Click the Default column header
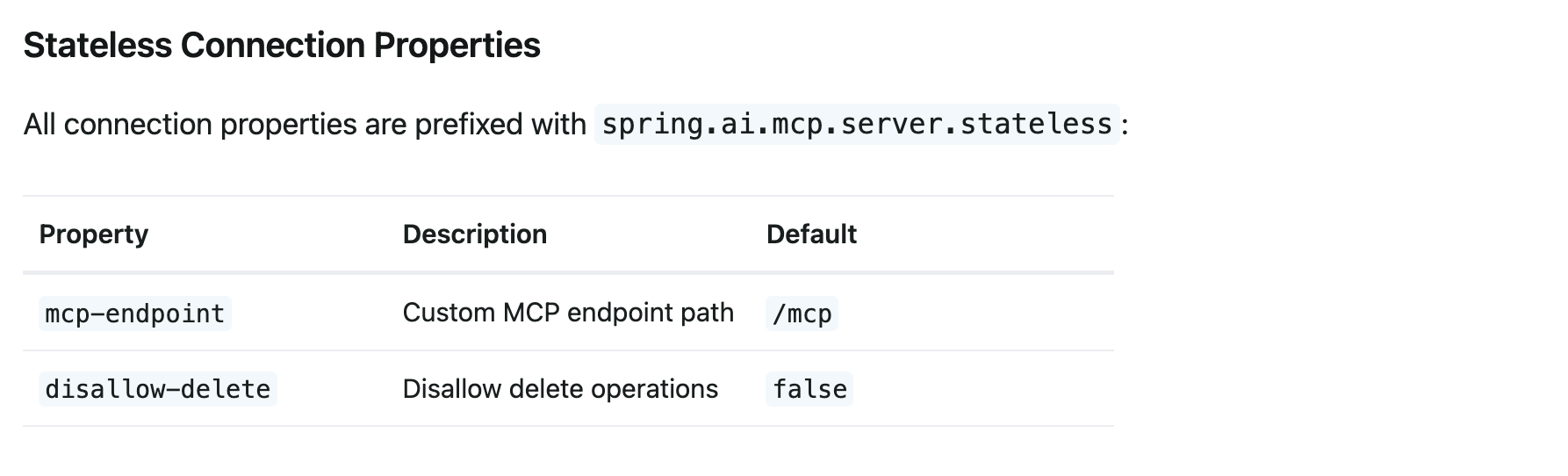This screenshot has width=1568, height=476. coord(811,234)
